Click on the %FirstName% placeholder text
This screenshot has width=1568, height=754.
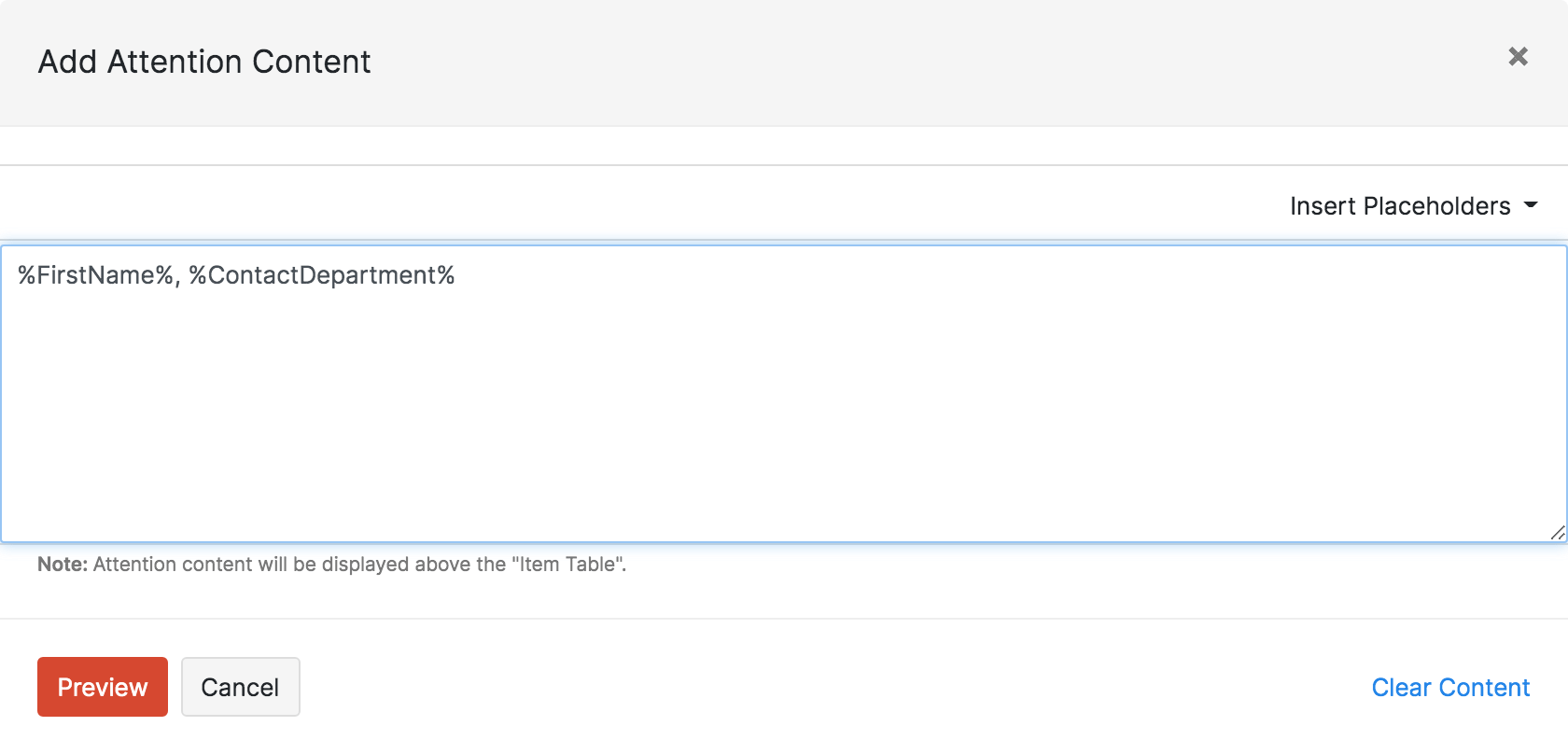(95, 275)
